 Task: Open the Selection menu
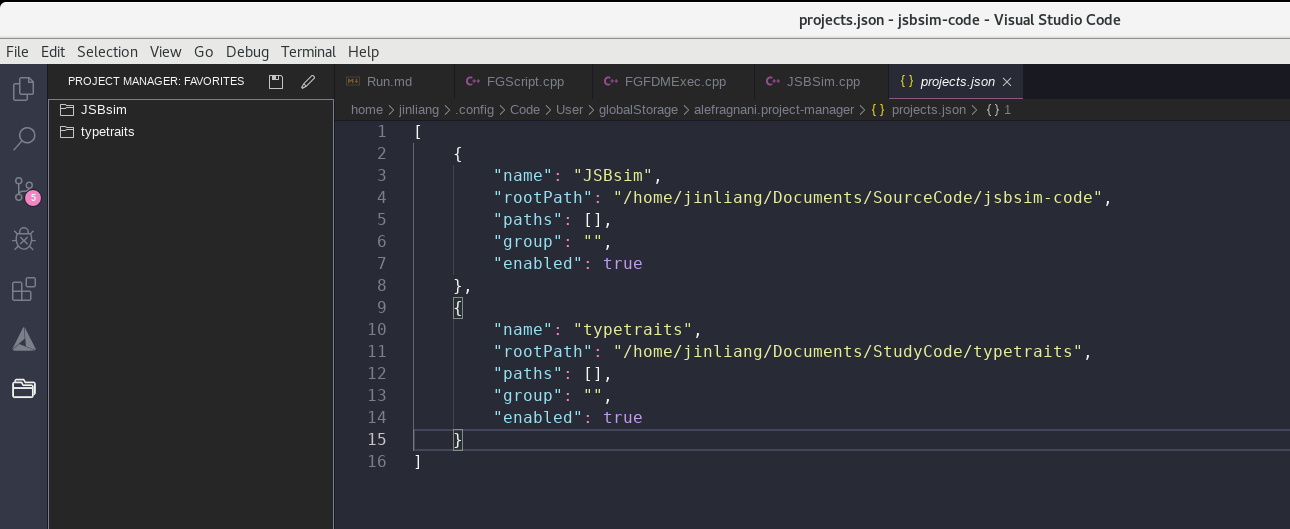(x=107, y=51)
